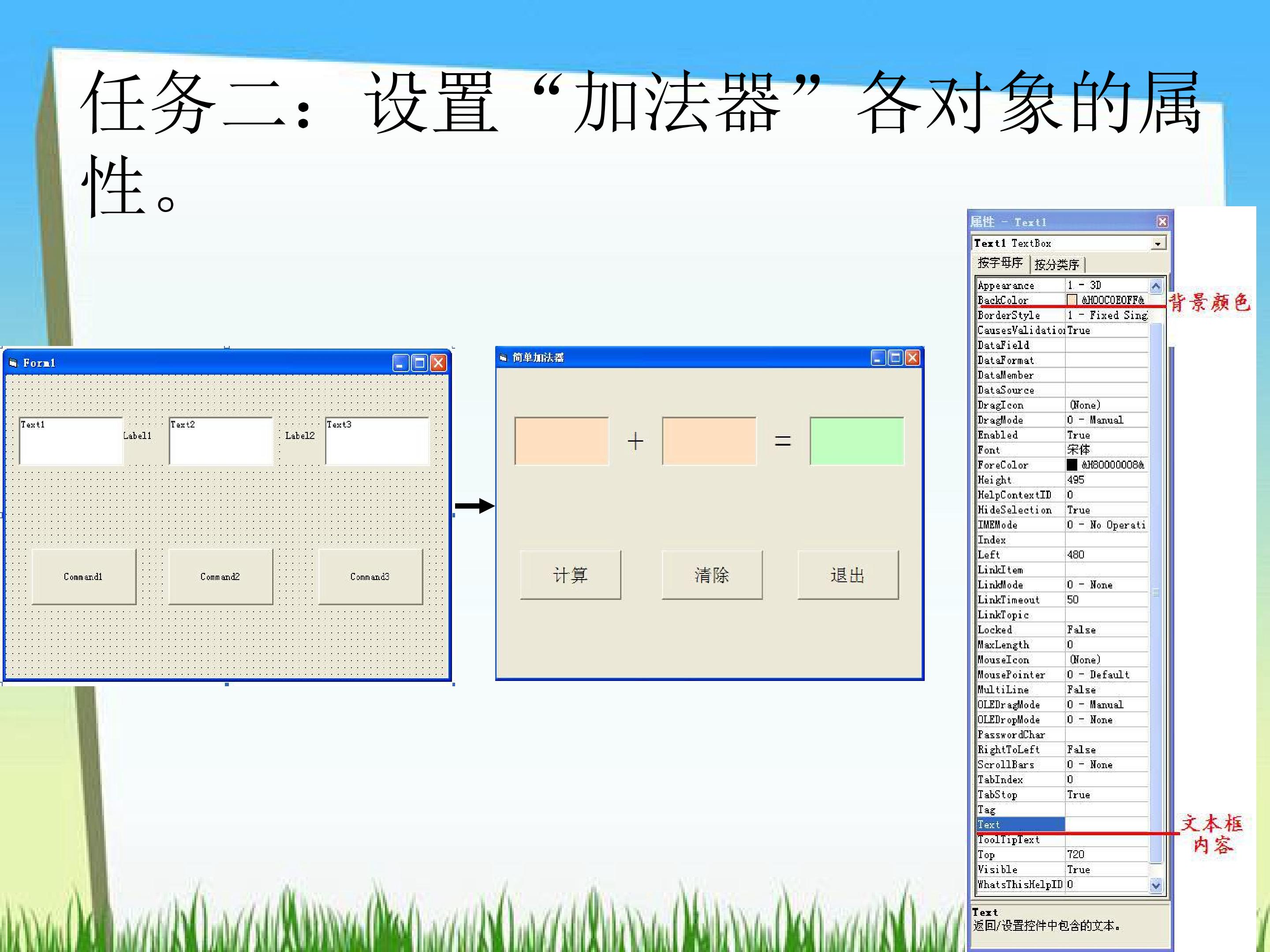Switch to the 按分类序 tab
The image size is (1270, 952).
tap(1057, 264)
